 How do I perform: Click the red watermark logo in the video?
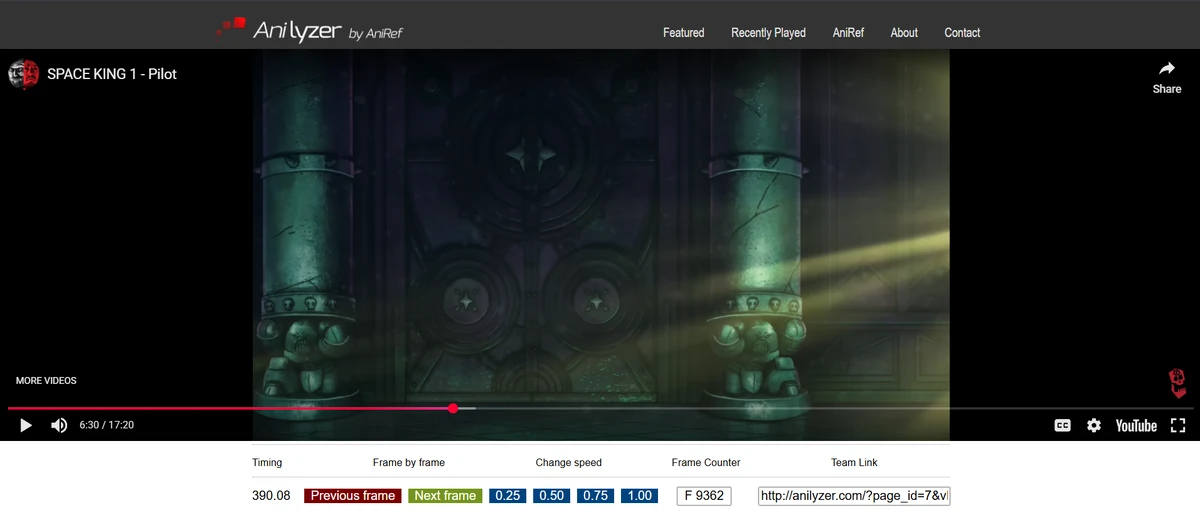1178,383
